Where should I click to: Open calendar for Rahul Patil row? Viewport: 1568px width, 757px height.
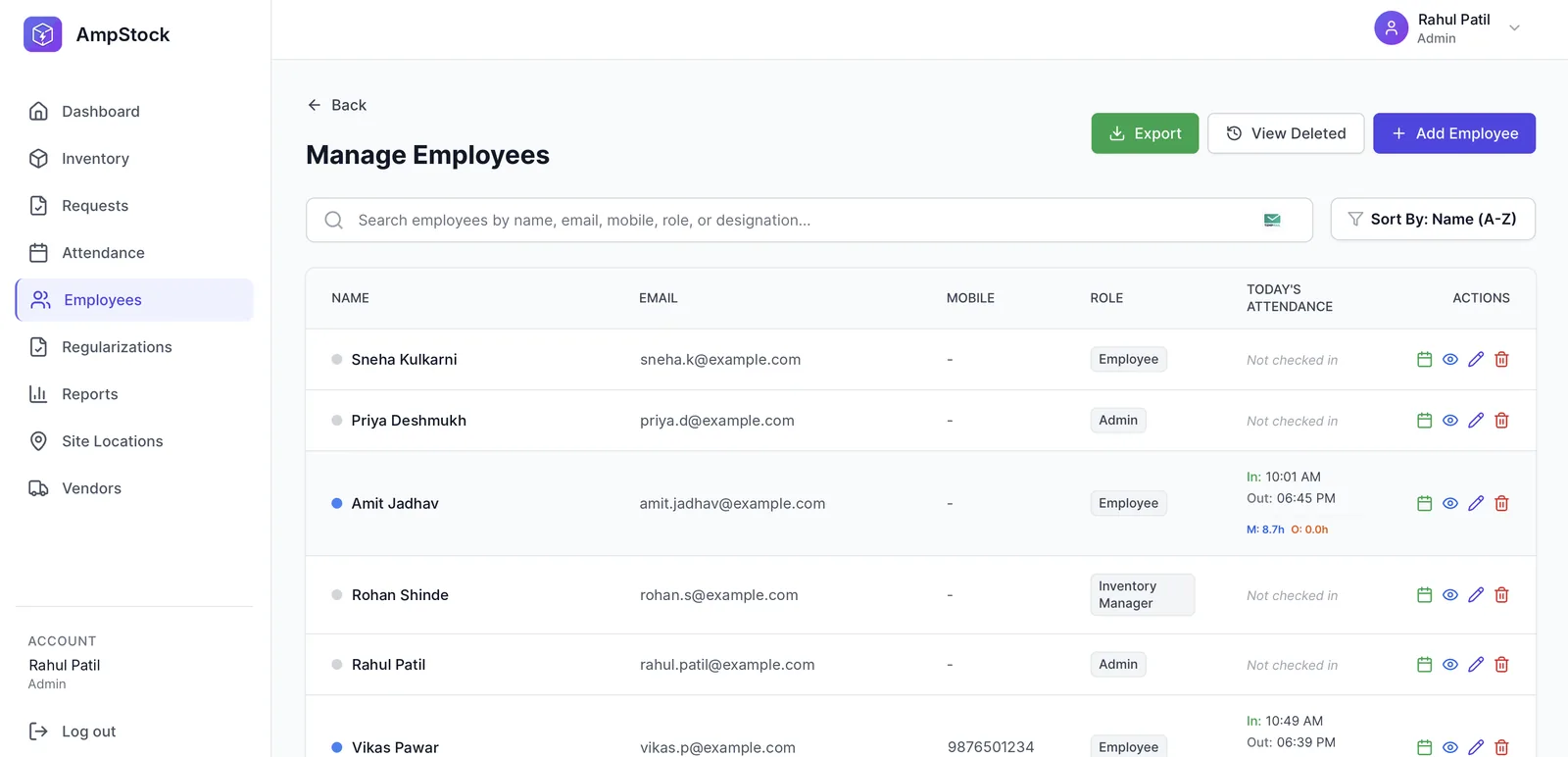[x=1425, y=665]
